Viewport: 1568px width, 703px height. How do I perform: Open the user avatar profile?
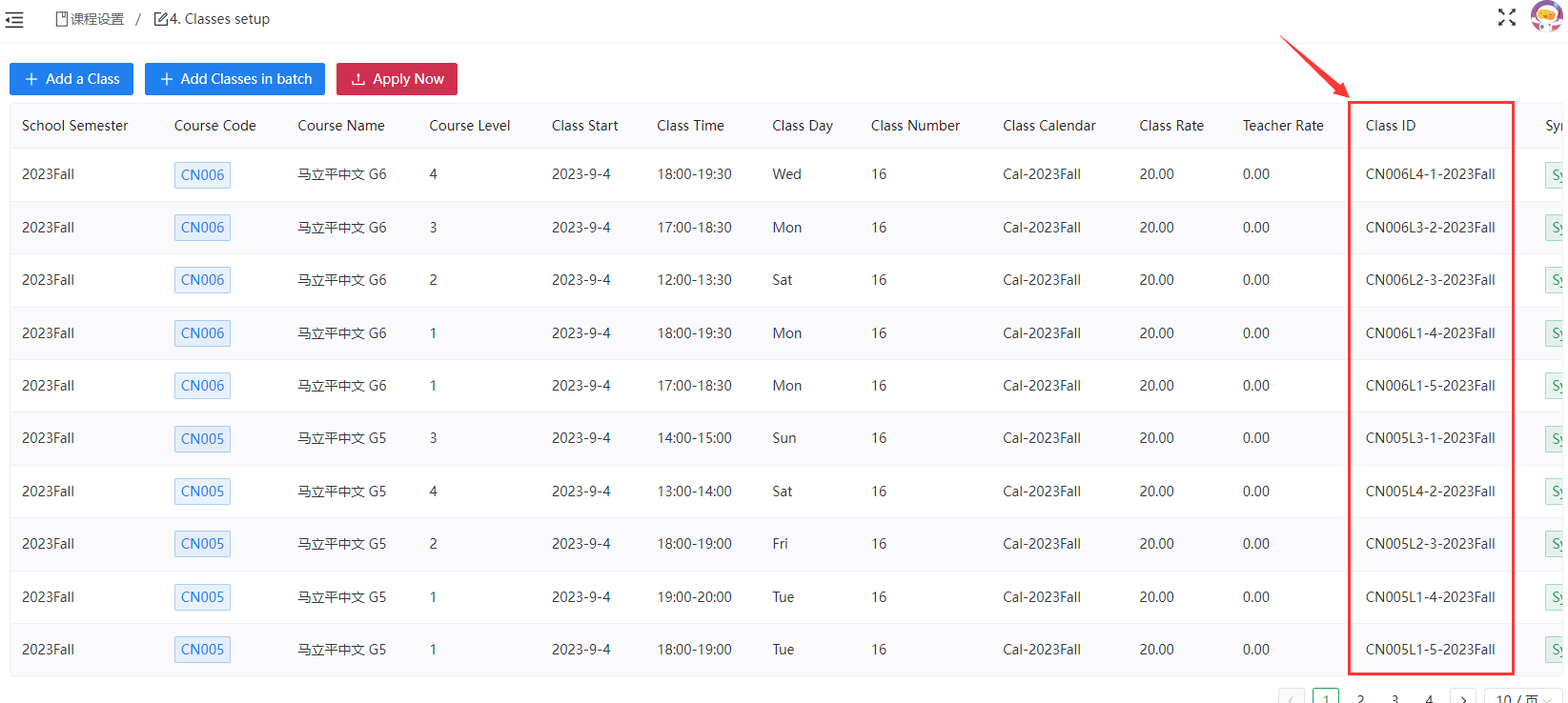coord(1546,16)
